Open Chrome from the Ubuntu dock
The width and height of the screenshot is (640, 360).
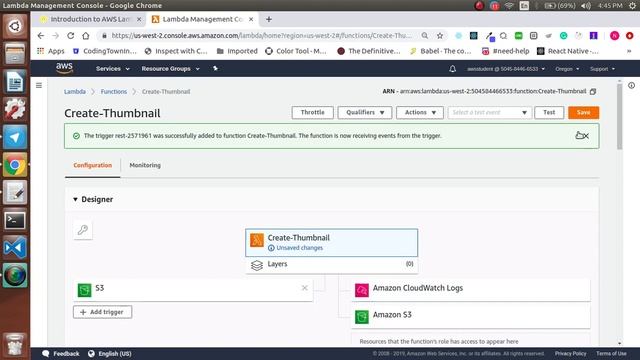[x=15, y=165]
